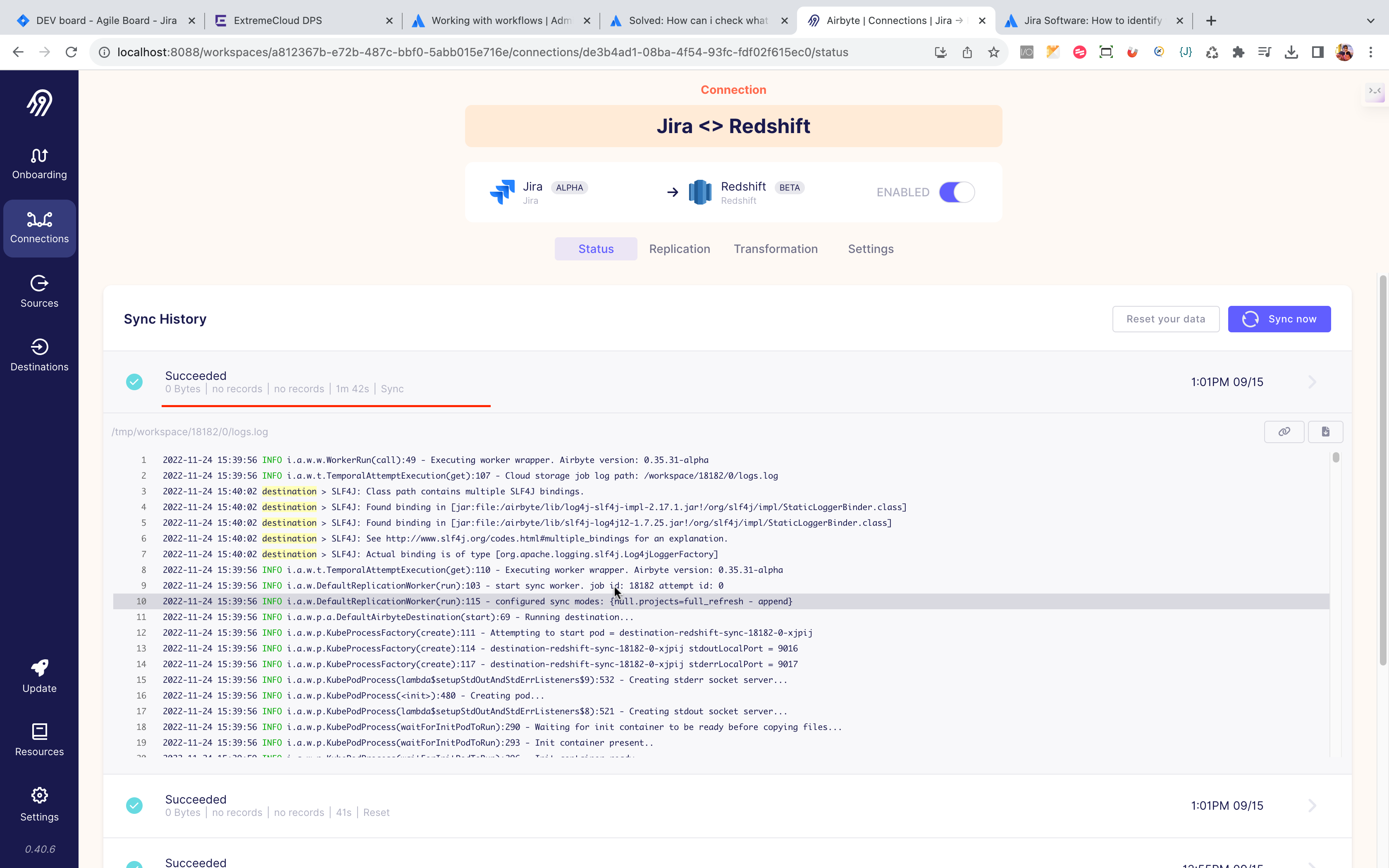This screenshot has width=1389, height=868.
Task: Copy the log link with the link icon
Action: (x=1284, y=432)
